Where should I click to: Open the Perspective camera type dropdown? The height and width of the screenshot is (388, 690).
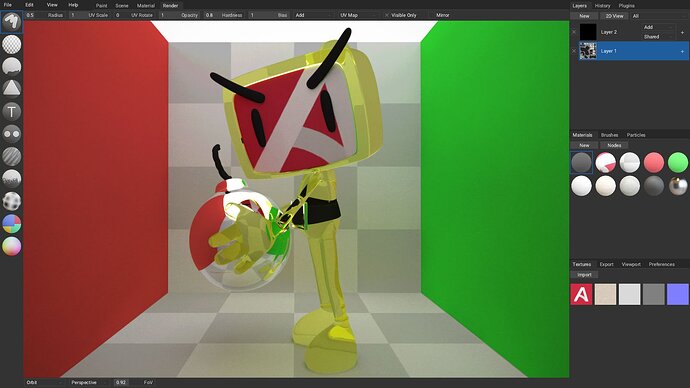click(89, 382)
